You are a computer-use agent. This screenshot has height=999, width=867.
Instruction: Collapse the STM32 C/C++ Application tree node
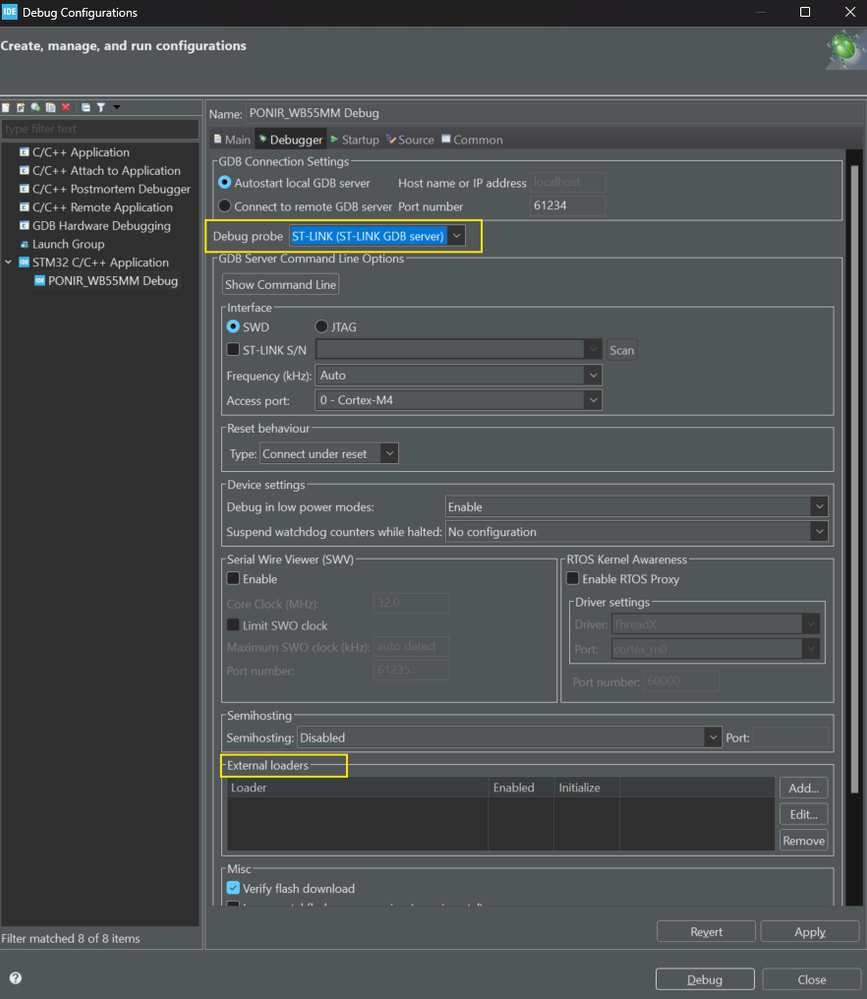9,263
